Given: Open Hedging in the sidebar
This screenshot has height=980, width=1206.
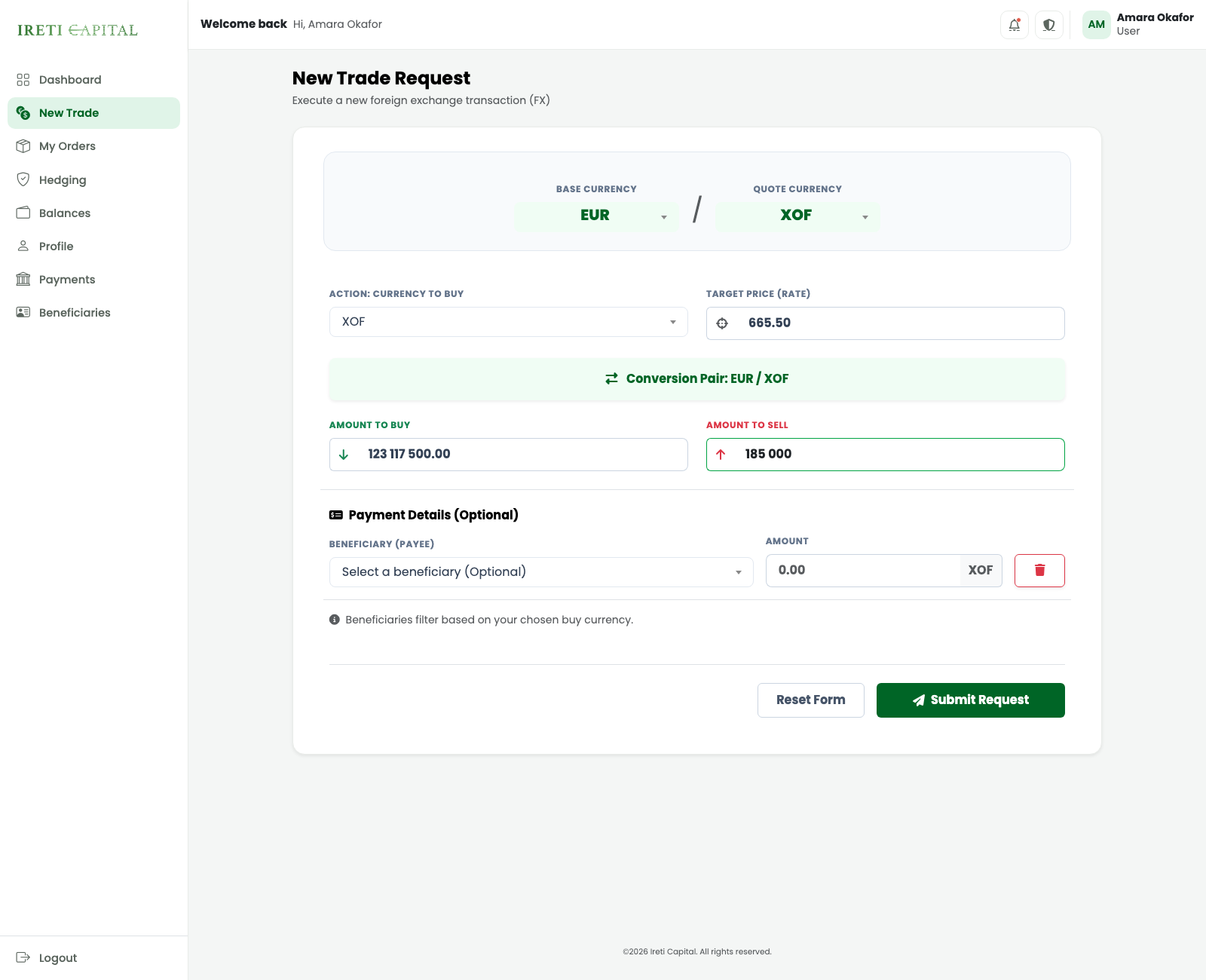Looking at the screenshot, I should 93,179.
